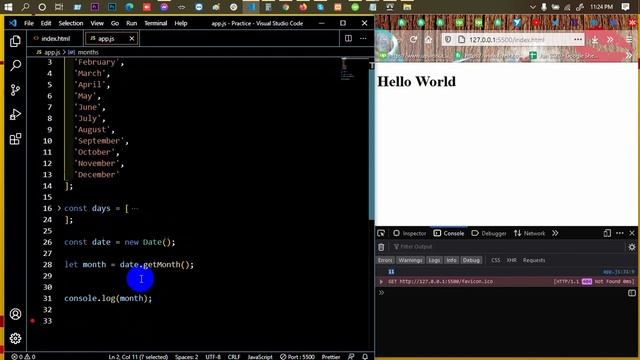Toggle responsive design mode in devtools
Image resolution: width=640 pixels, height=360 pixels.
pos(607,233)
